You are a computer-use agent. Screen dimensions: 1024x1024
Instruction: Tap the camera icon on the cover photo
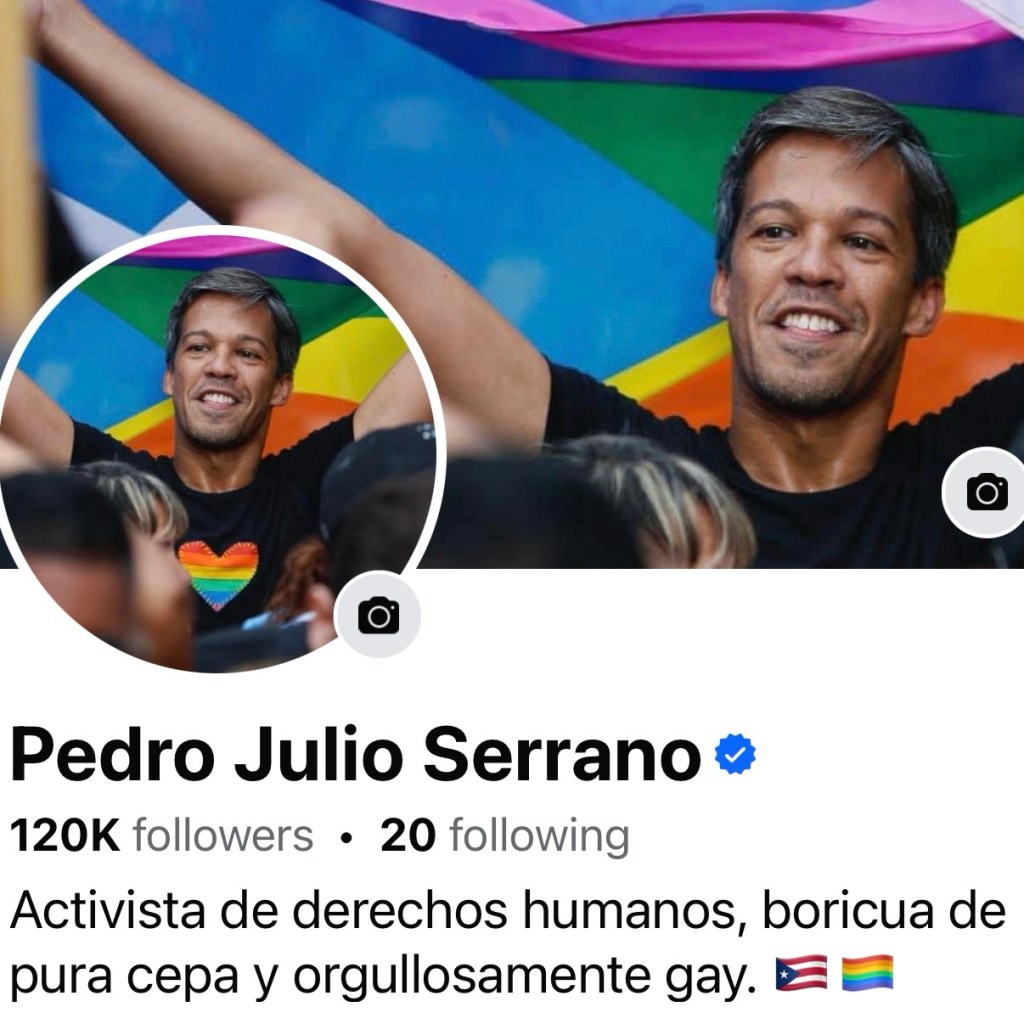(986, 492)
